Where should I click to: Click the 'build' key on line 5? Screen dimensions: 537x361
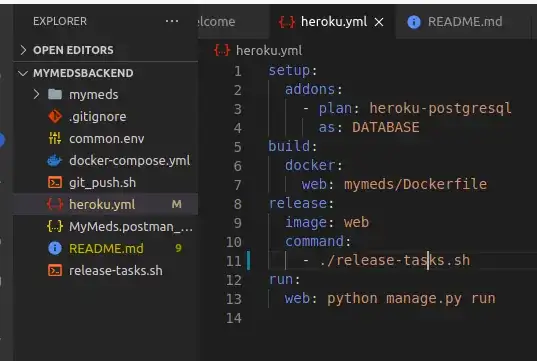click(x=289, y=146)
